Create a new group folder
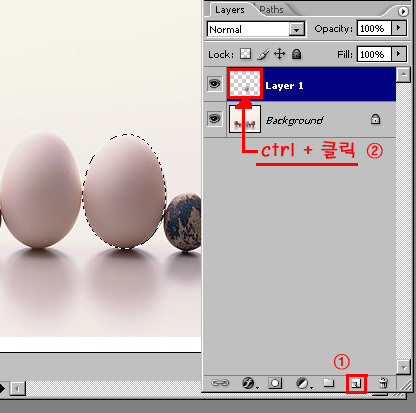Viewport: 416px width, 413px height. click(329, 383)
